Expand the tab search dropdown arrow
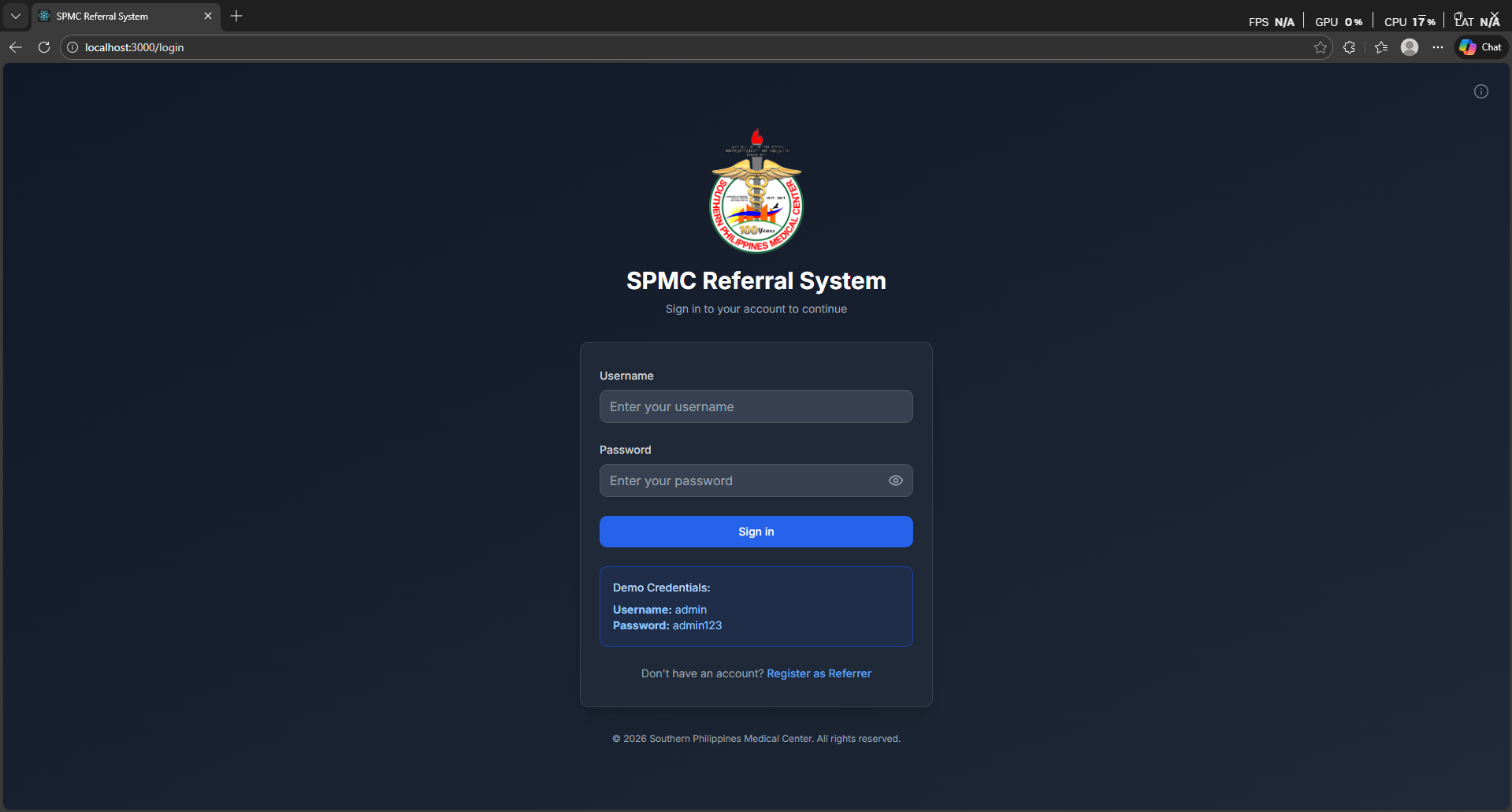Viewport: 1512px width, 812px height. pyautogui.click(x=16, y=16)
